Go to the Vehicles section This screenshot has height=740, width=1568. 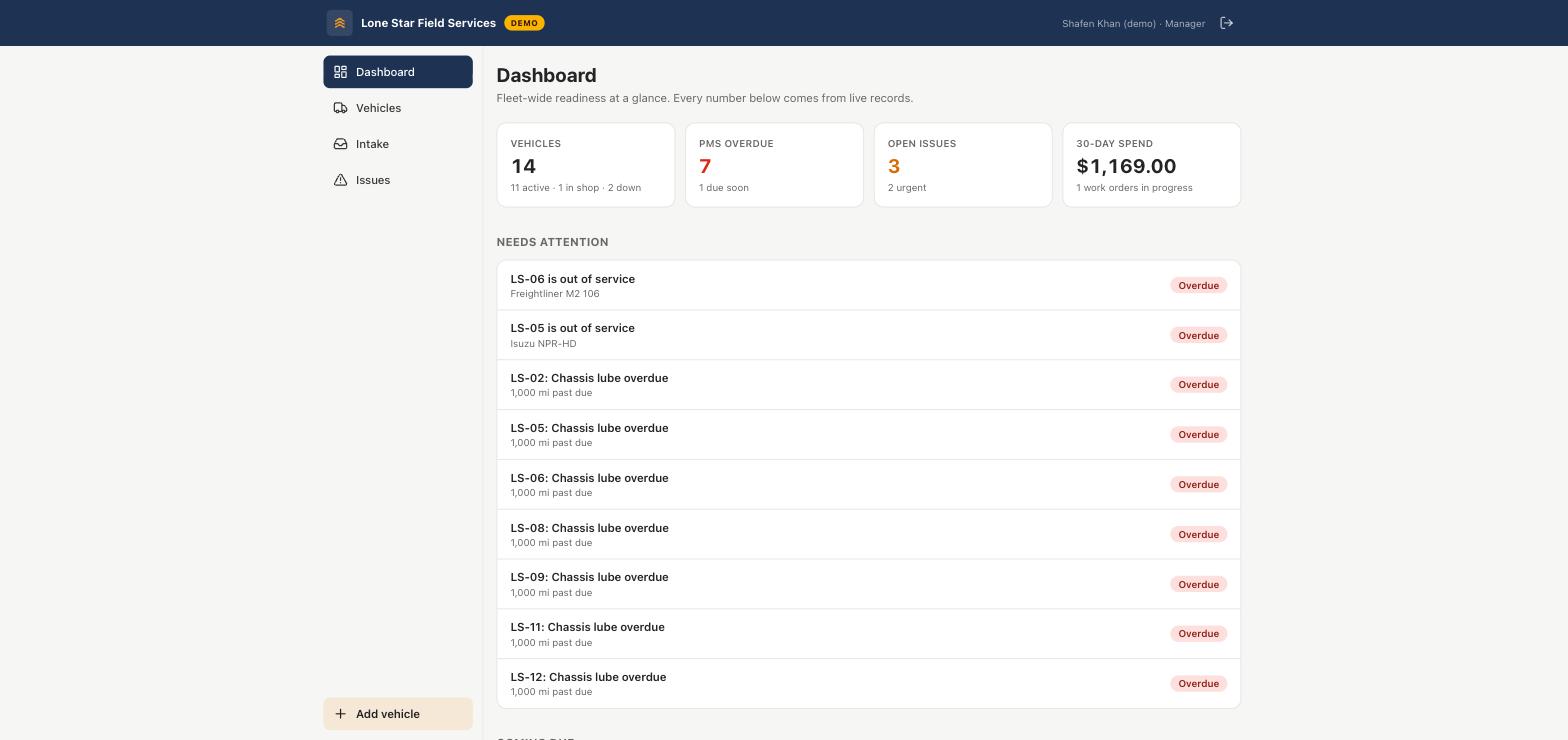[x=398, y=108]
